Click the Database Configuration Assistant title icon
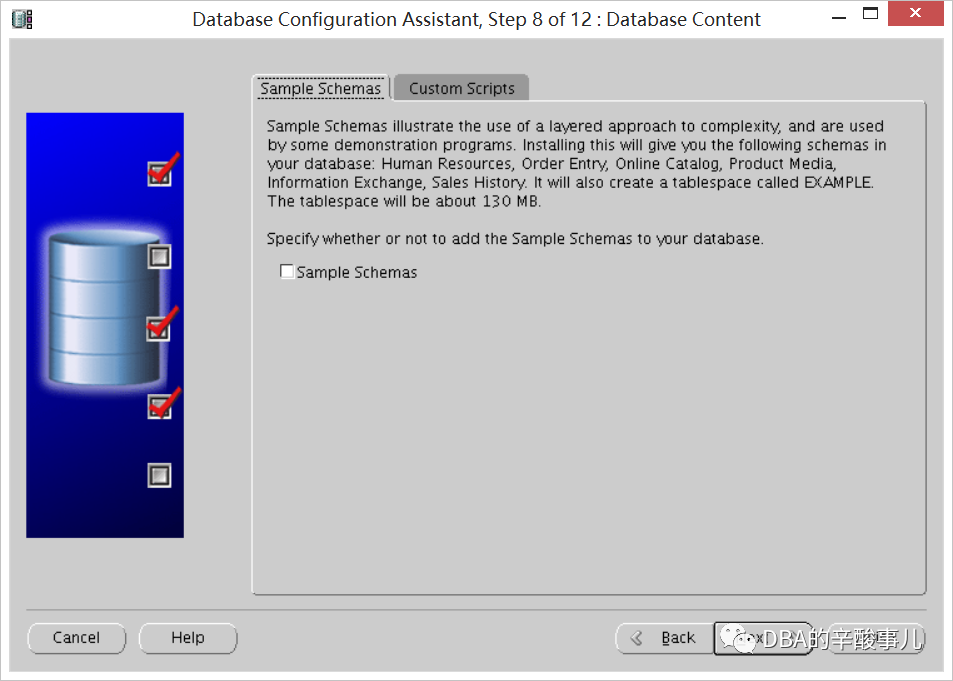Viewport: 953px width, 681px height. click(22, 19)
